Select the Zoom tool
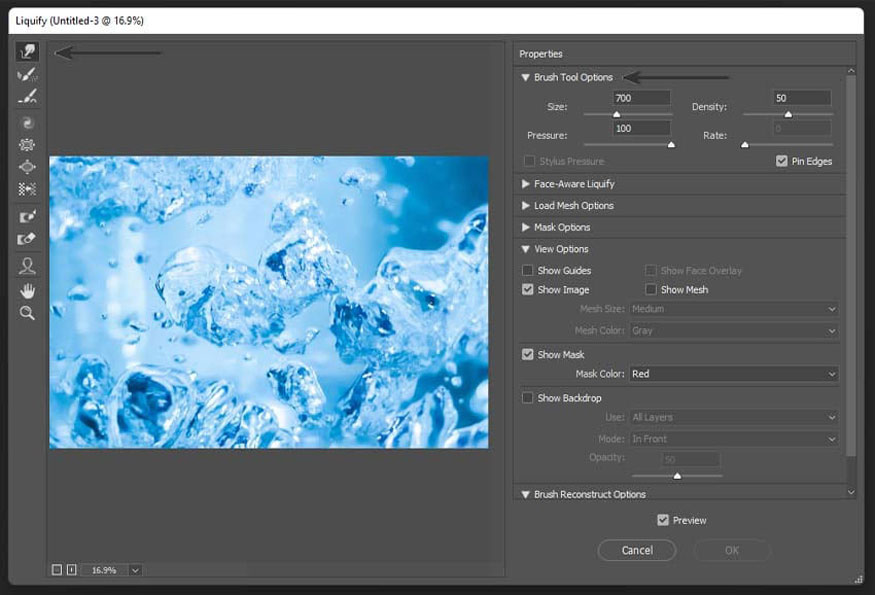This screenshot has height=595, width=875. [x=27, y=313]
